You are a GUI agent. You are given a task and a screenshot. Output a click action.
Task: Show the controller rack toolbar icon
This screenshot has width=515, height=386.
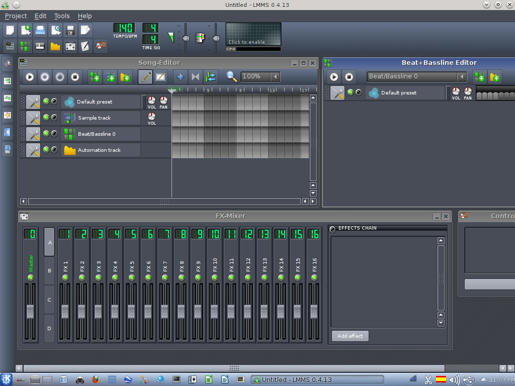click(101, 46)
